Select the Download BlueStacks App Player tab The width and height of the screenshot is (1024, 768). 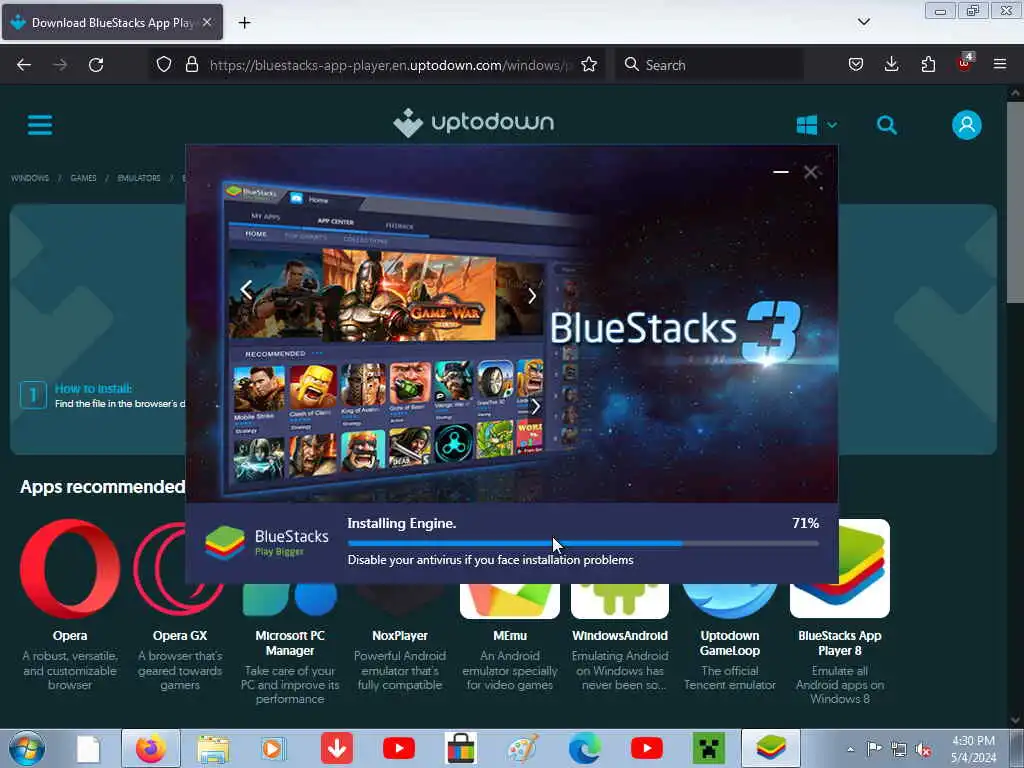112,23
